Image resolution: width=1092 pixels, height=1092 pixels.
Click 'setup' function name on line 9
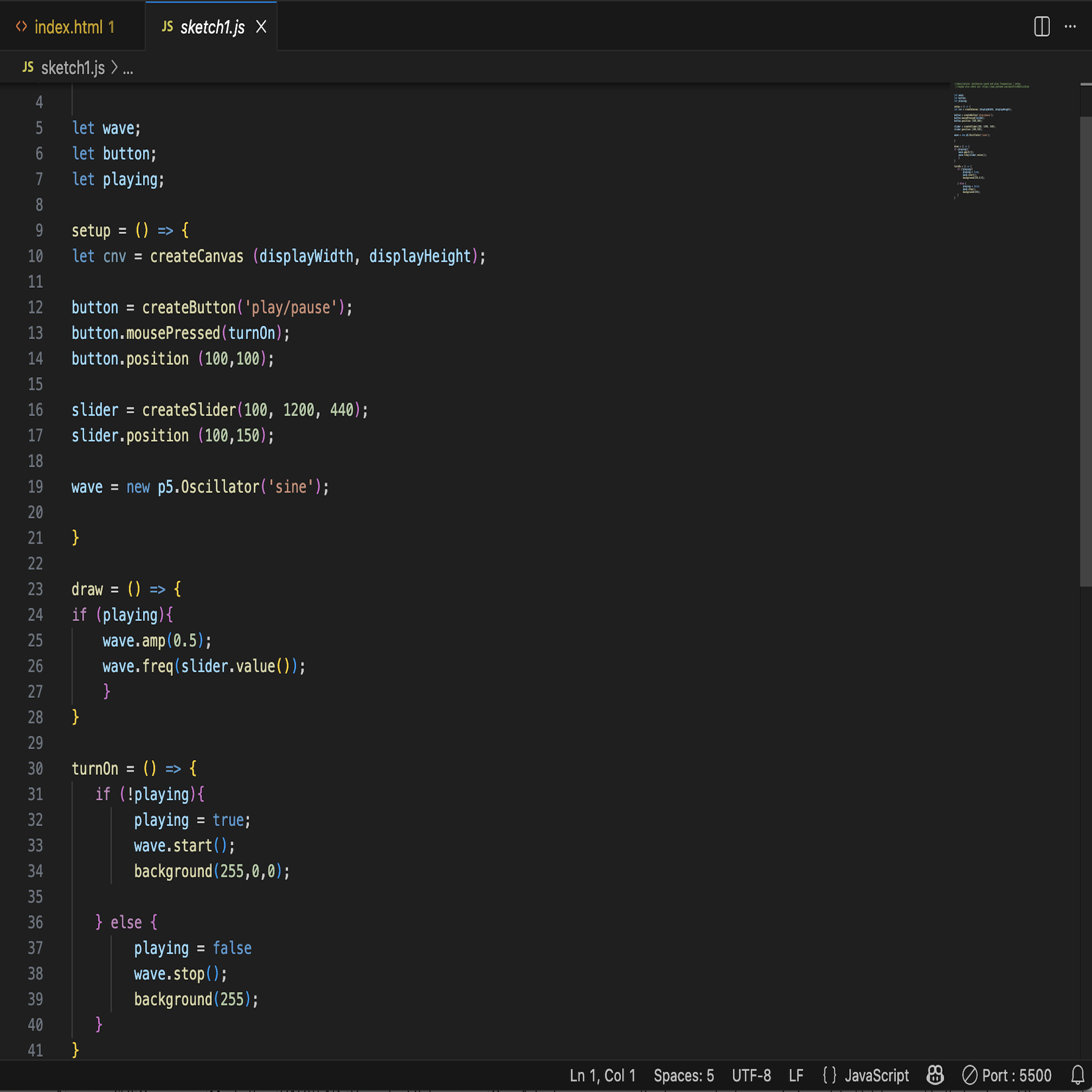pos(91,231)
